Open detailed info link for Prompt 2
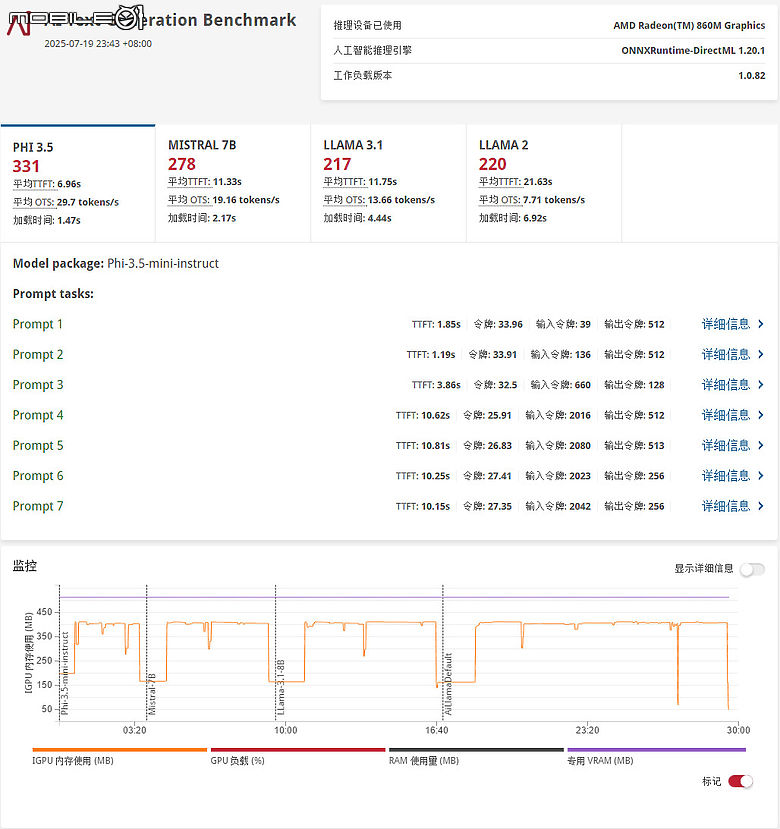 726,354
